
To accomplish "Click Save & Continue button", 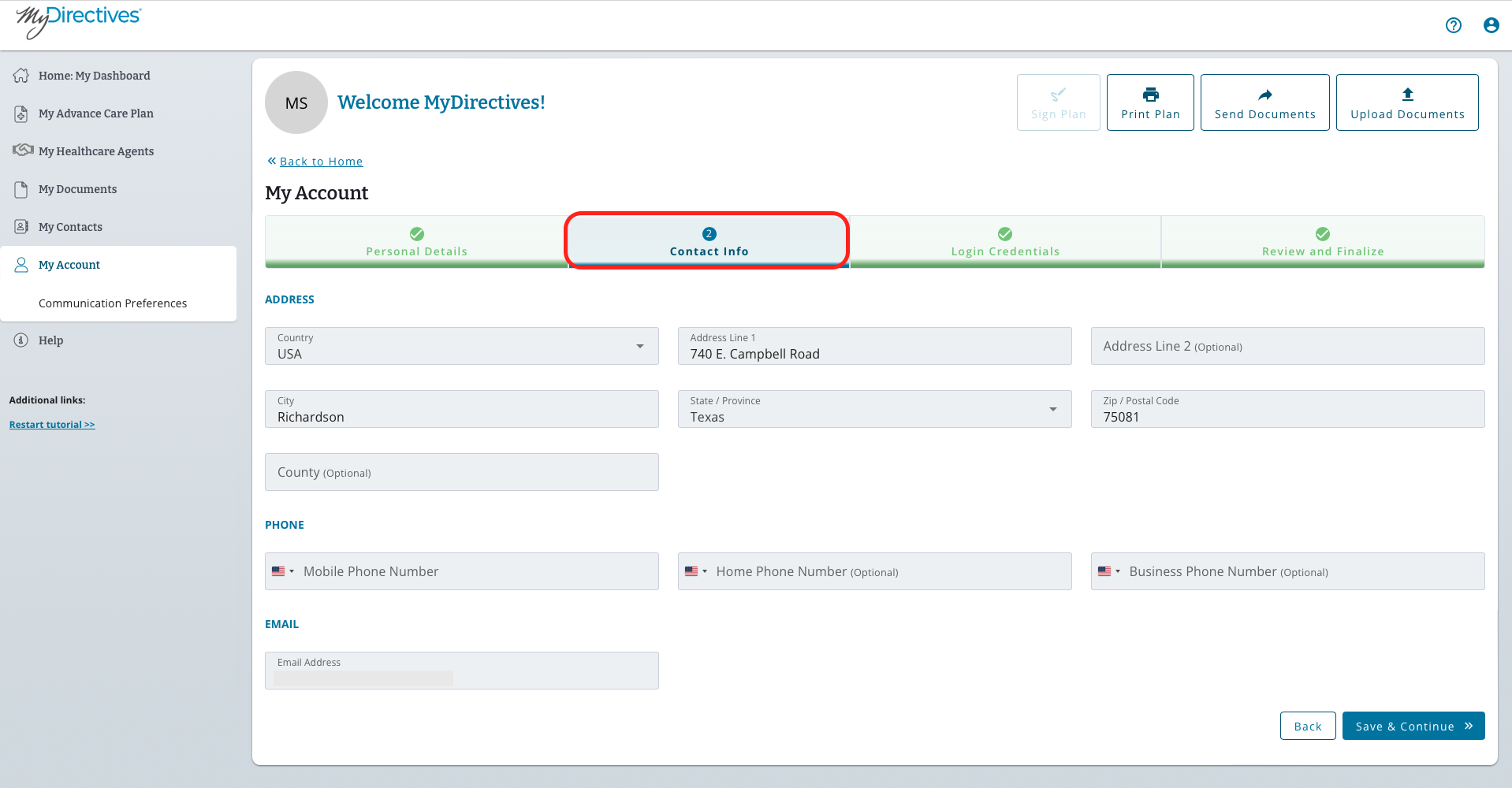I will click(1413, 726).
